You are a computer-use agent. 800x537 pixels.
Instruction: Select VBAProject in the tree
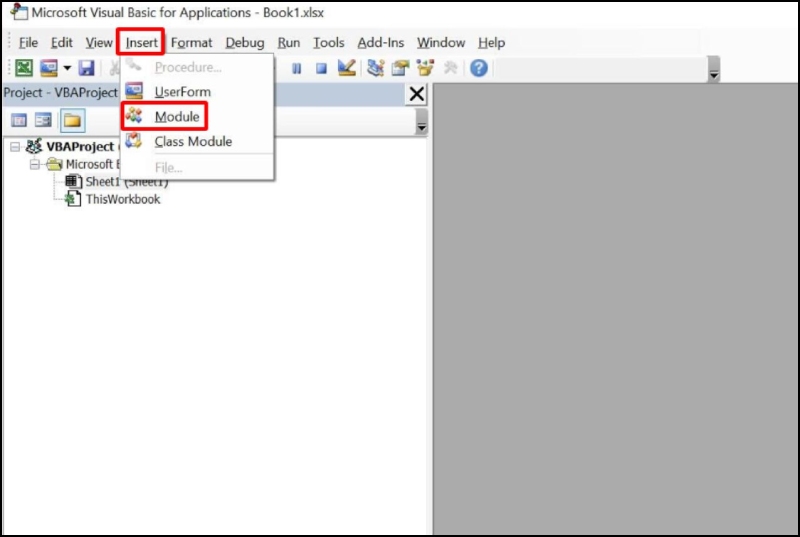[x=80, y=147]
